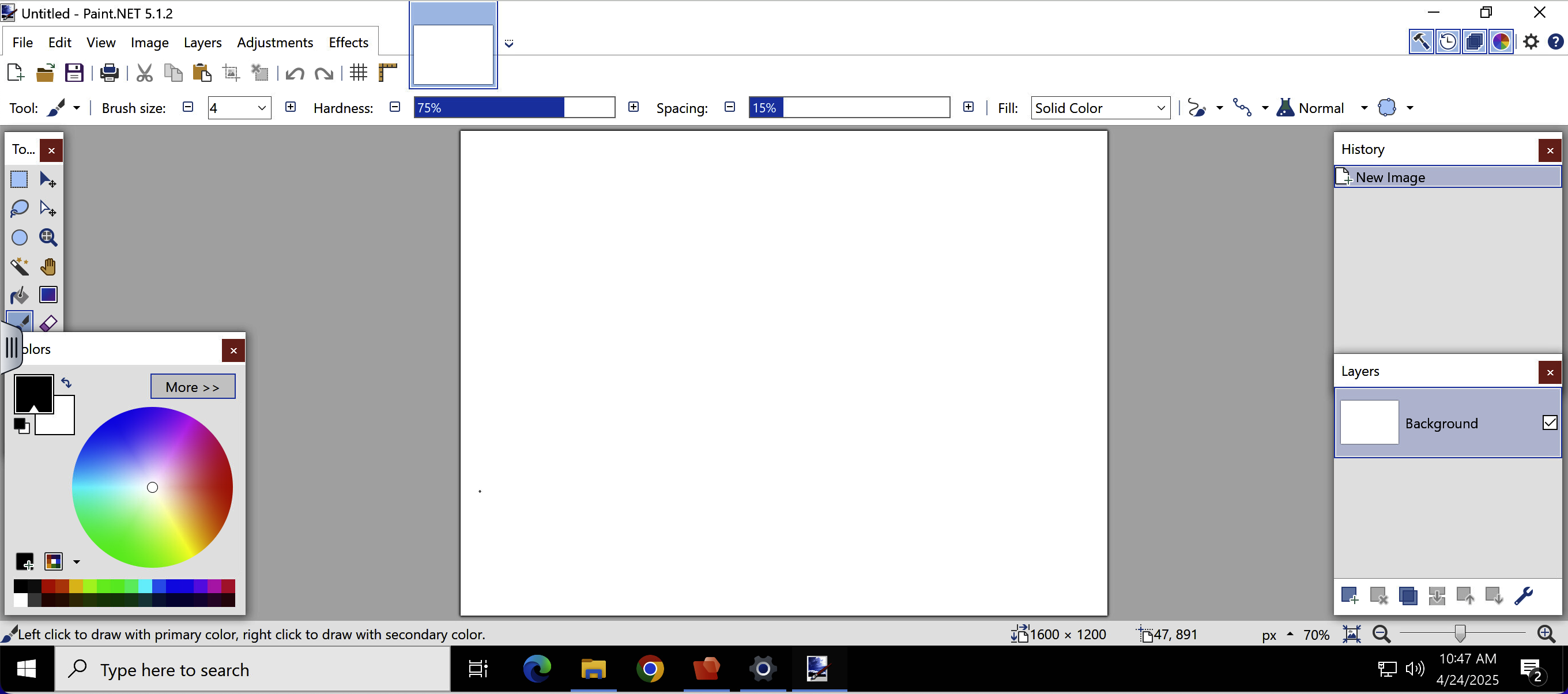
Task: Select the Magic Wand tool
Action: (20, 266)
